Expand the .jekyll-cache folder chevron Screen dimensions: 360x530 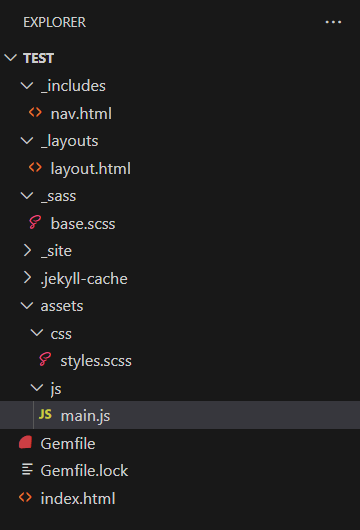[27, 278]
